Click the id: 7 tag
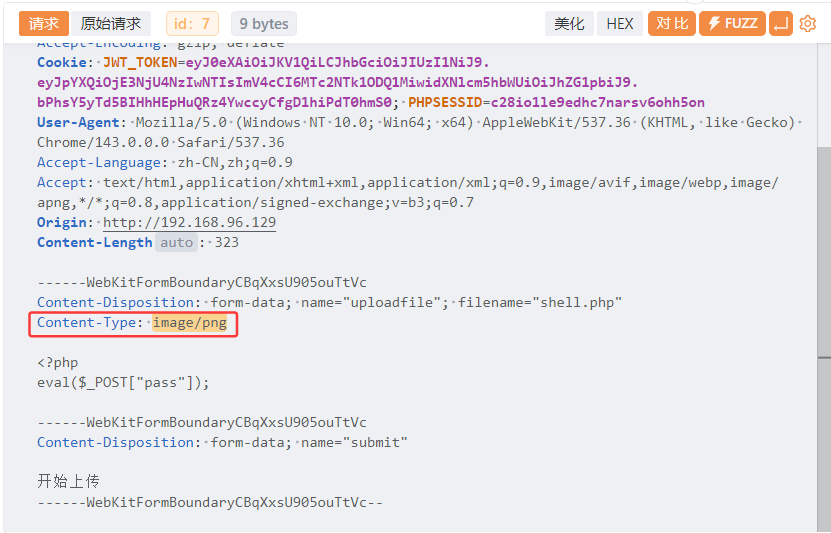The height and width of the screenshot is (533, 831). (192, 23)
